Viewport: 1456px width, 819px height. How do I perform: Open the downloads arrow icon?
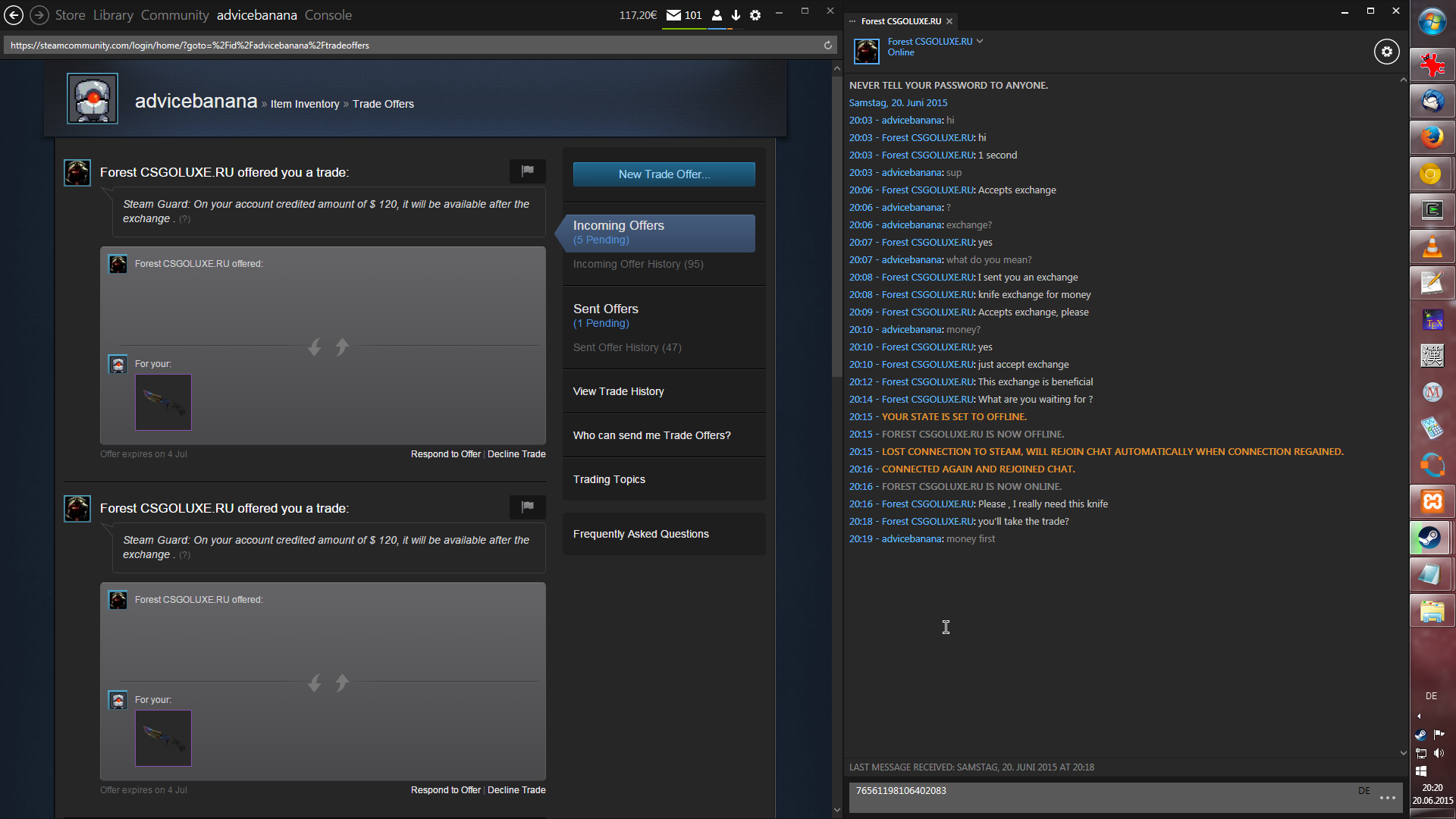(x=736, y=14)
